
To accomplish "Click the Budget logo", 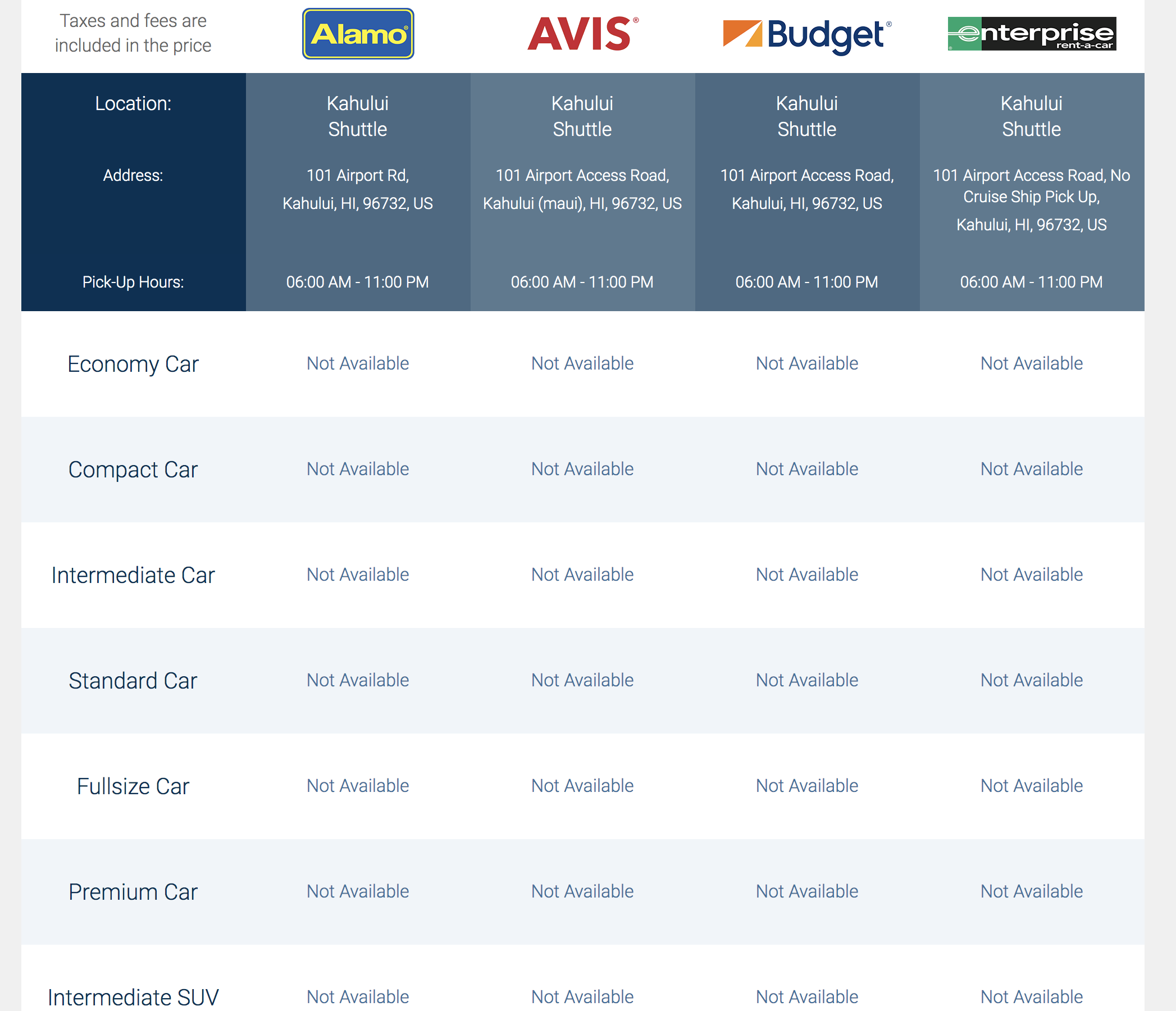I will pos(806,35).
